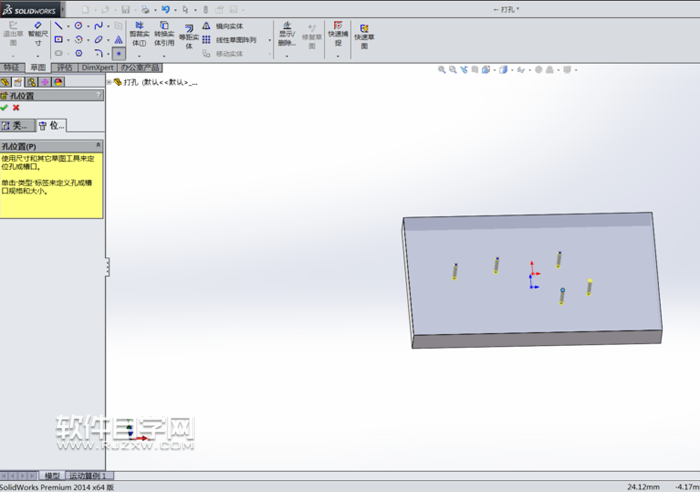Screen dimensions: 700x492
Task: Open the ConfigurationManager tab icon
Action: click(31, 82)
